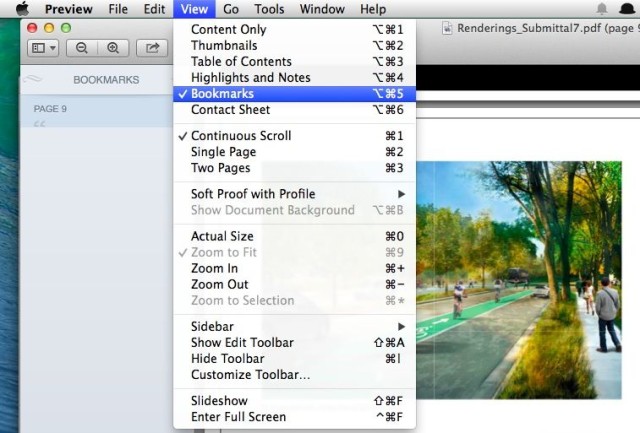
Task: Select the PAGE 9 bookmark in sidebar
Action: 51,108
